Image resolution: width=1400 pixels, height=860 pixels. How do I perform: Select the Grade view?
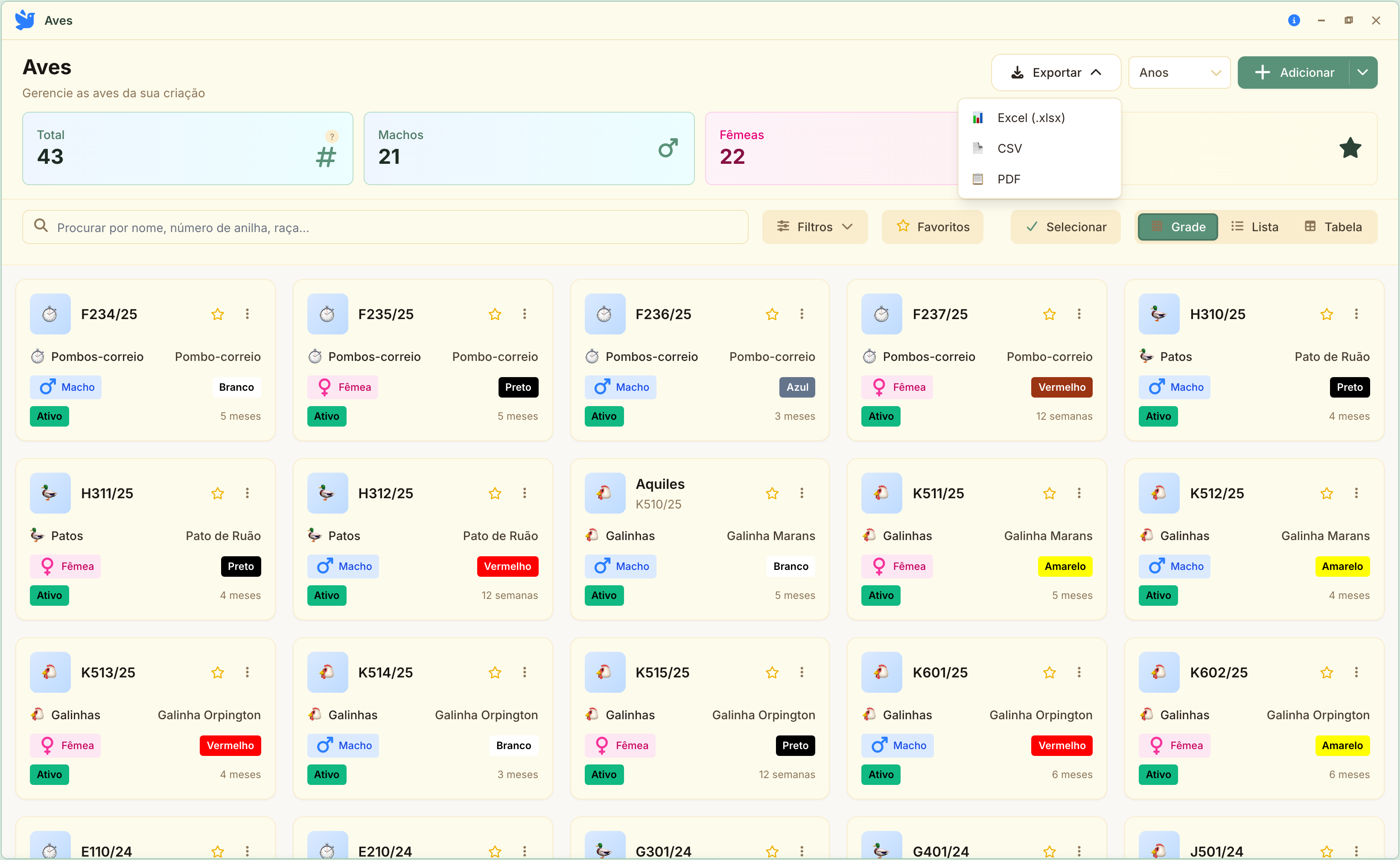pos(1178,227)
